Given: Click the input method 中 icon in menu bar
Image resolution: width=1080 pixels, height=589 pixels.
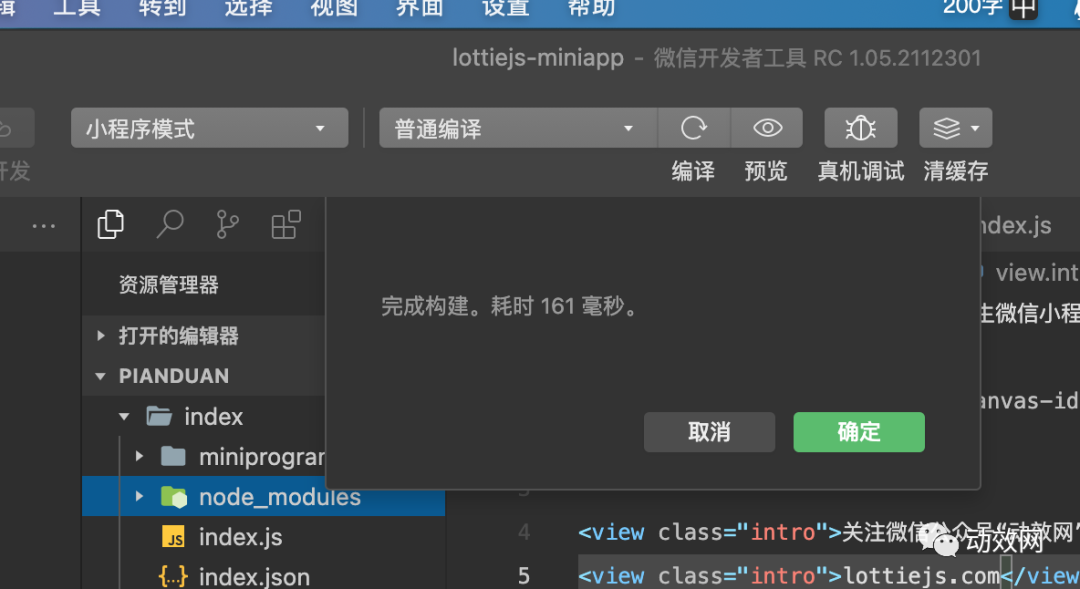Looking at the screenshot, I should coord(1024,8).
